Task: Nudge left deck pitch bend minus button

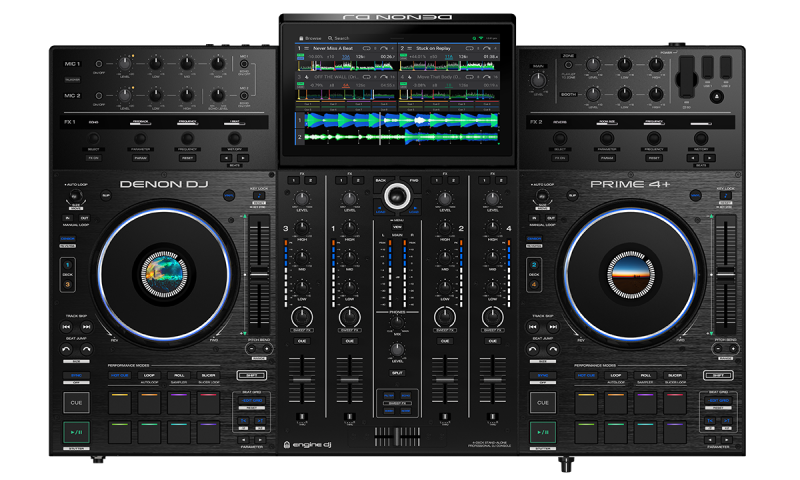Action: pyautogui.click(x=252, y=349)
